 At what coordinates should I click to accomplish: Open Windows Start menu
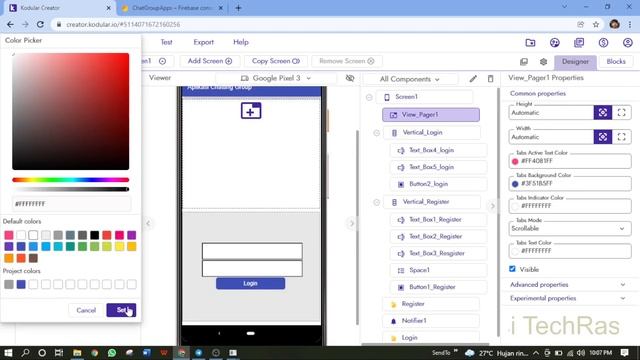pyautogui.click(x=8, y=353)
